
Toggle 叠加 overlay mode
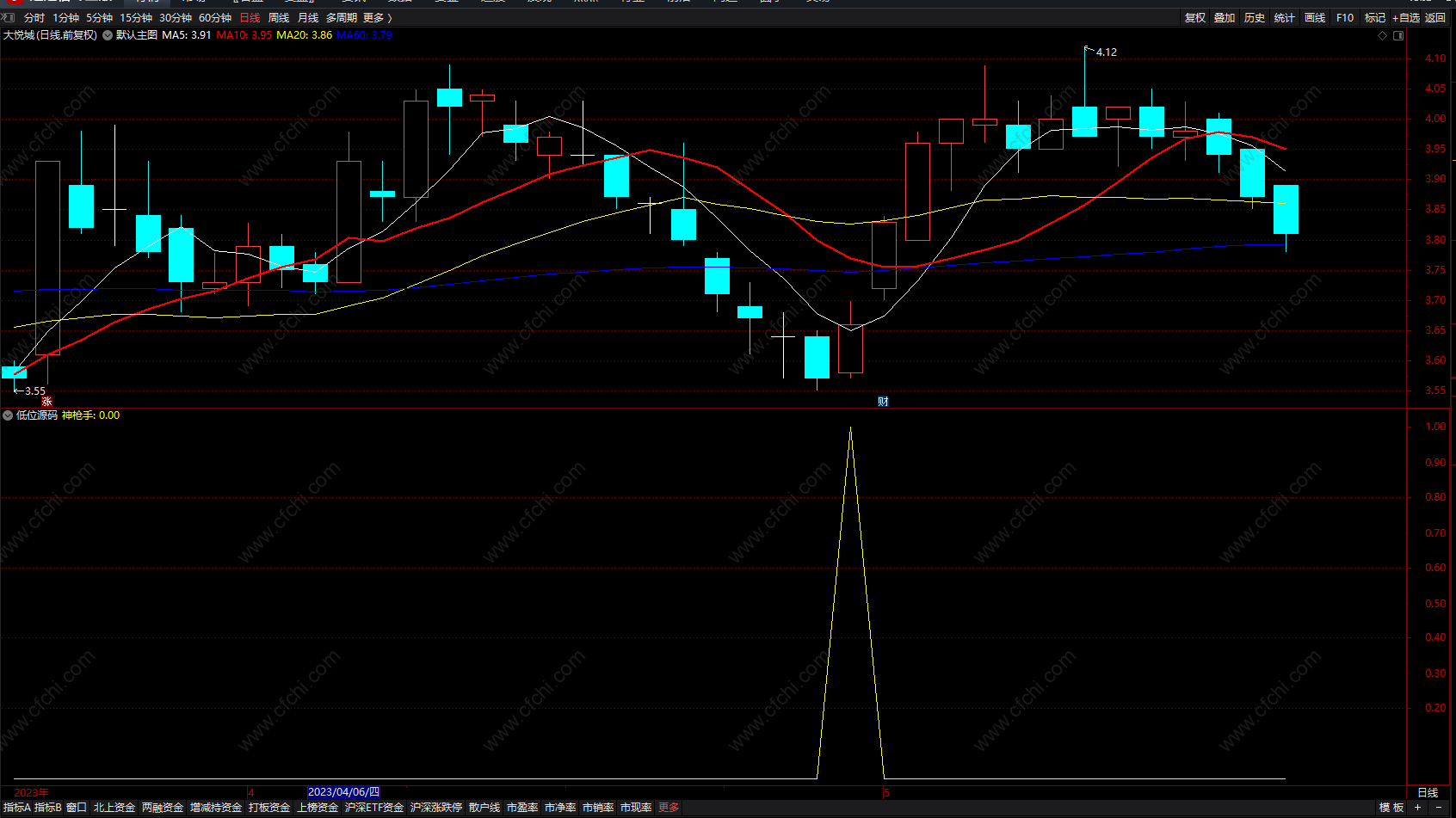click(1225, 17)
